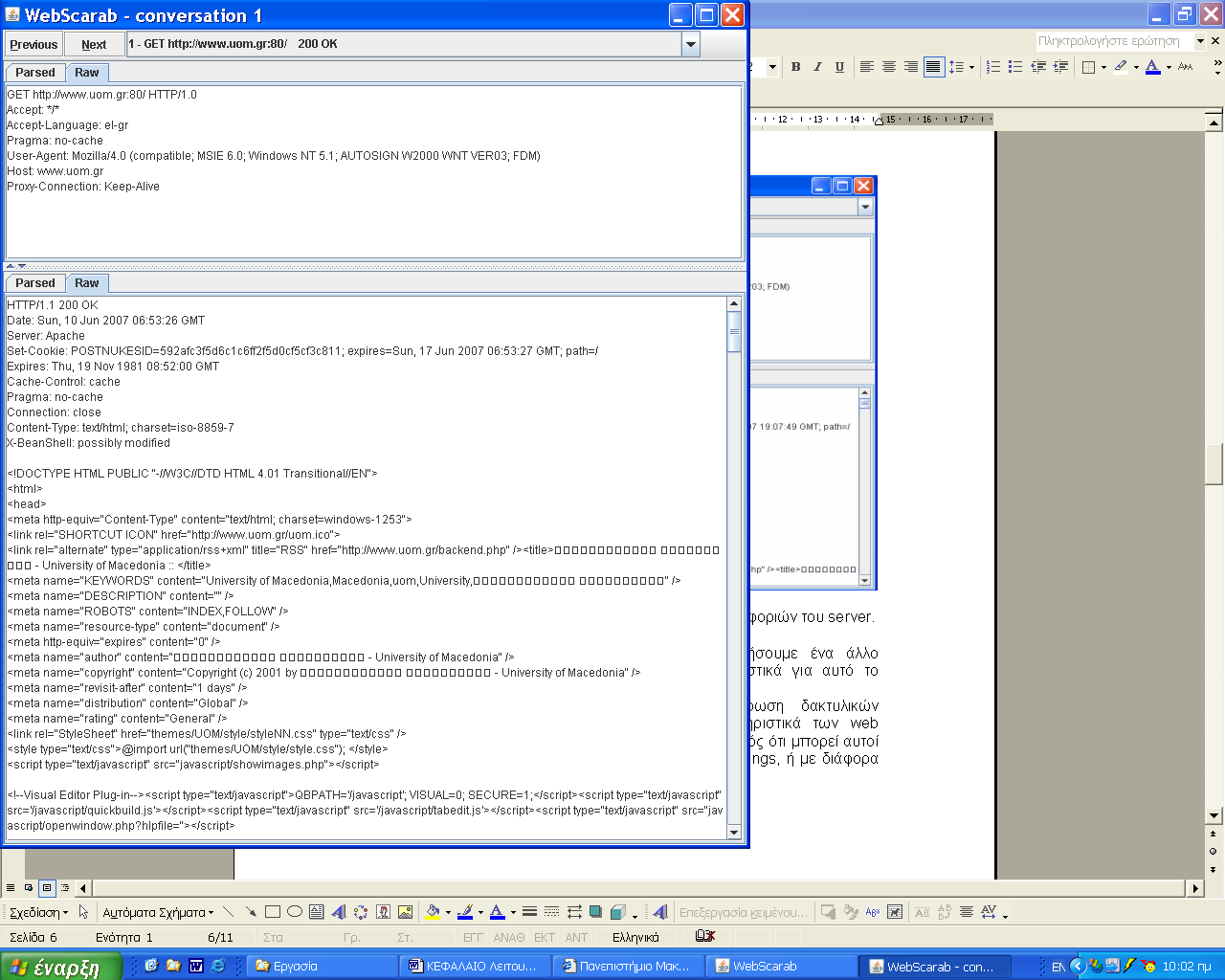
Task: Toggle Justify alignment in Word
Action: click(933, 67)
